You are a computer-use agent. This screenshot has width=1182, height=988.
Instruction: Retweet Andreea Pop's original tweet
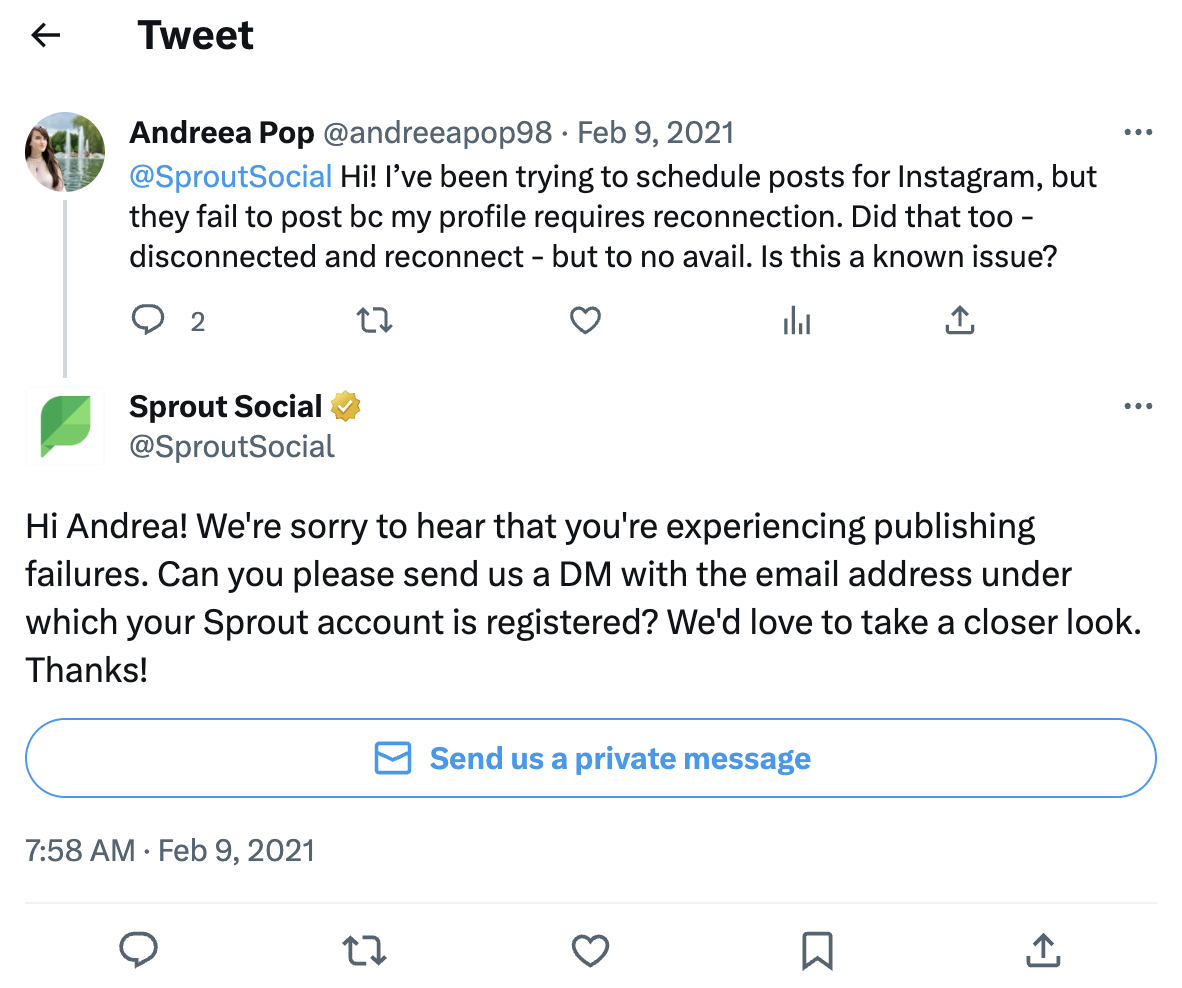coord(375,320)
